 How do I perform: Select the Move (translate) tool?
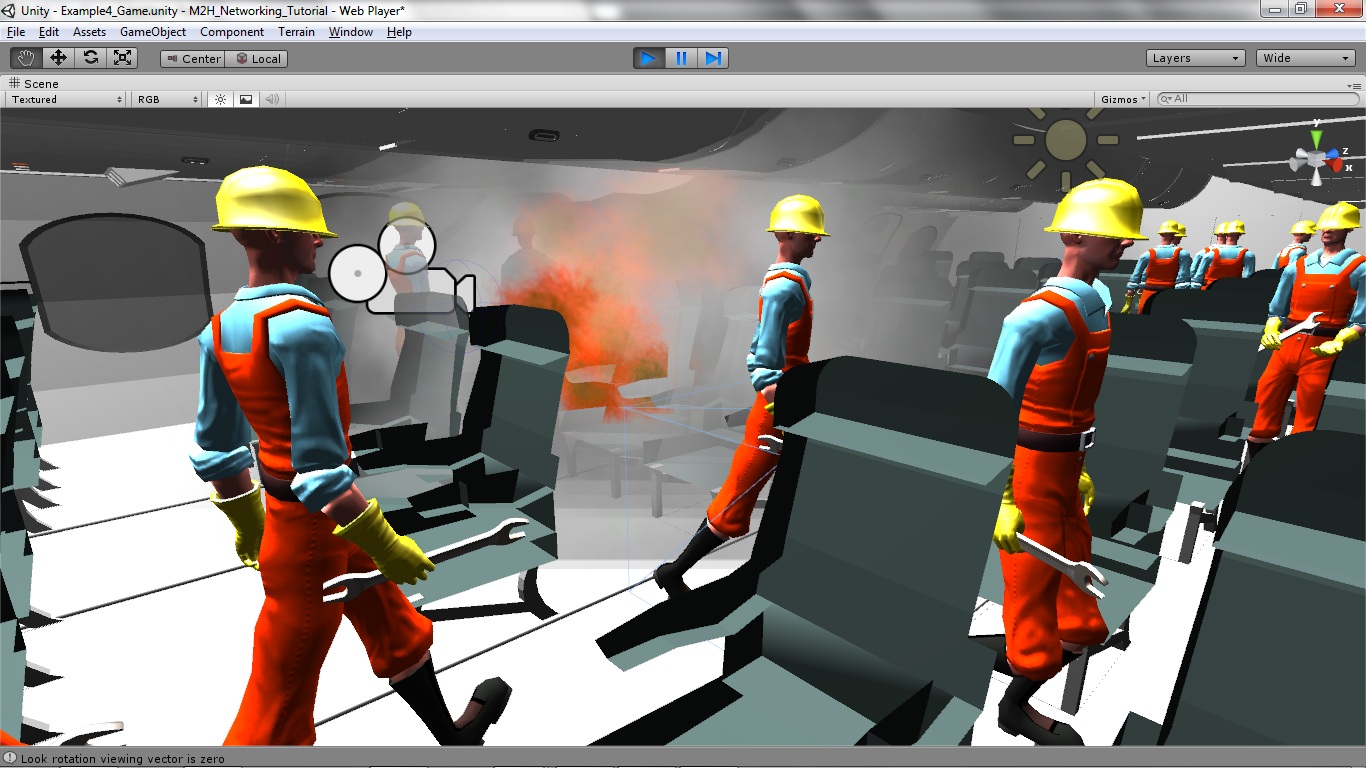(x=58, y=58)
